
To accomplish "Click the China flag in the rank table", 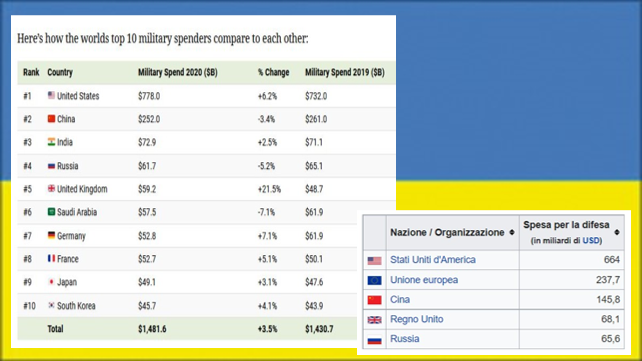I will point(51,119).
